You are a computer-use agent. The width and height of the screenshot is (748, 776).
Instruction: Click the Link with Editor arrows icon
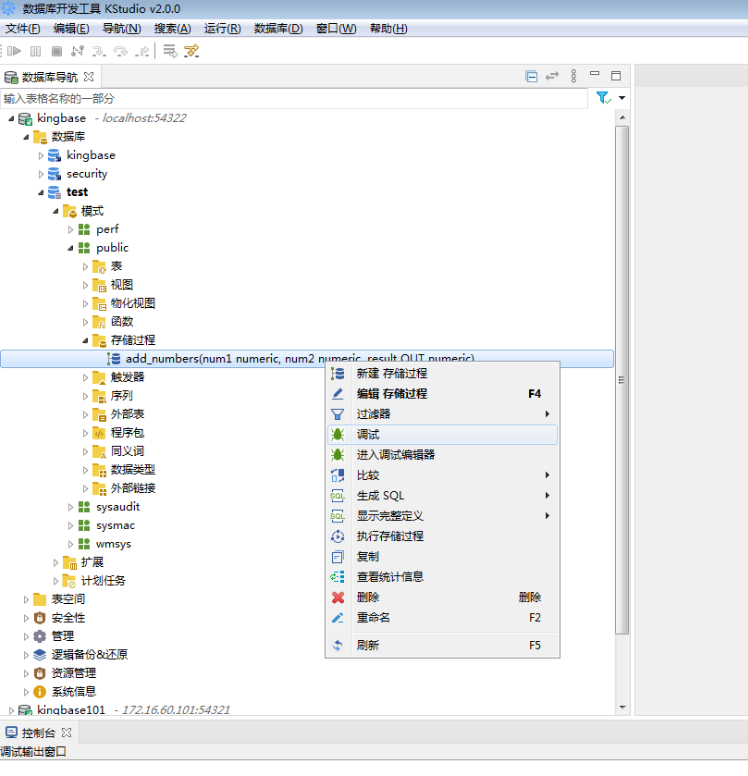tap(552, 76)
